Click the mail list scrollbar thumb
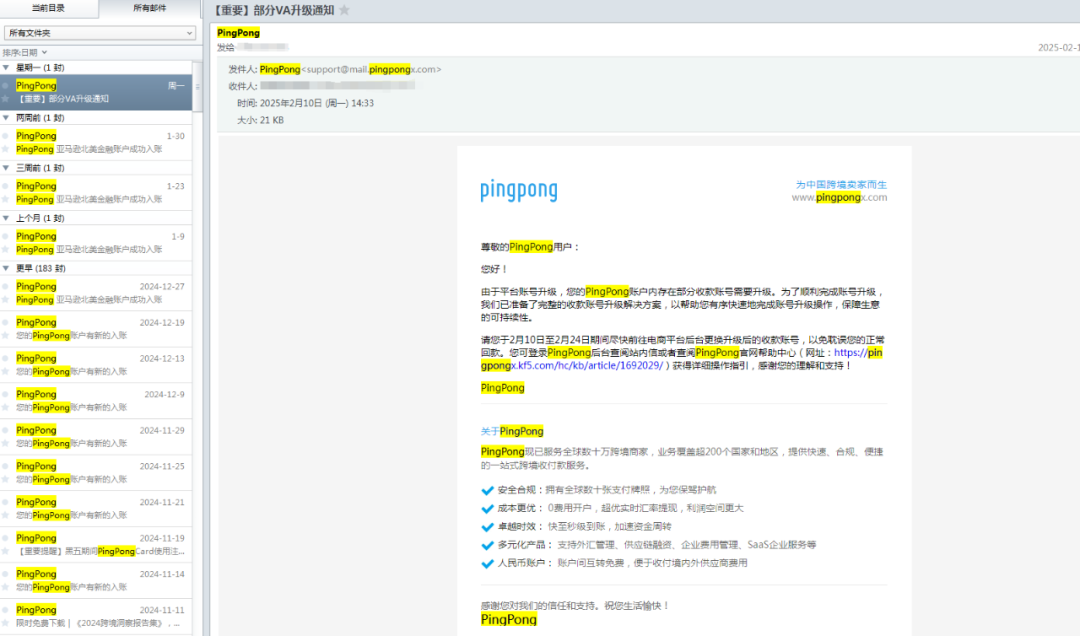The height and width of the screenshot is (636, 1080). 198,87
